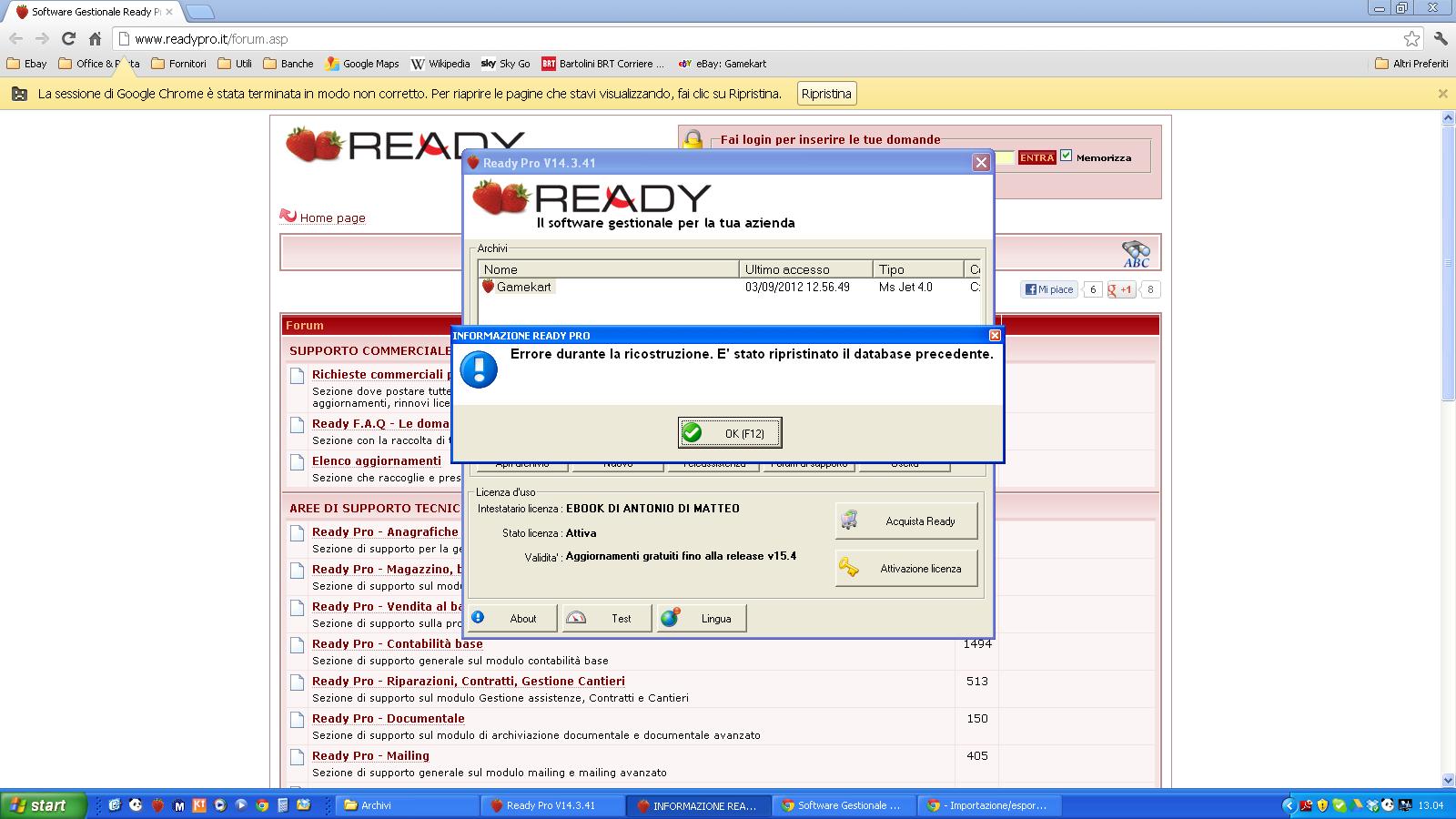Screen dimensions: 1456x819
Task: Open the Altri Preferiti folder
Action: [x=1411, y=64]
